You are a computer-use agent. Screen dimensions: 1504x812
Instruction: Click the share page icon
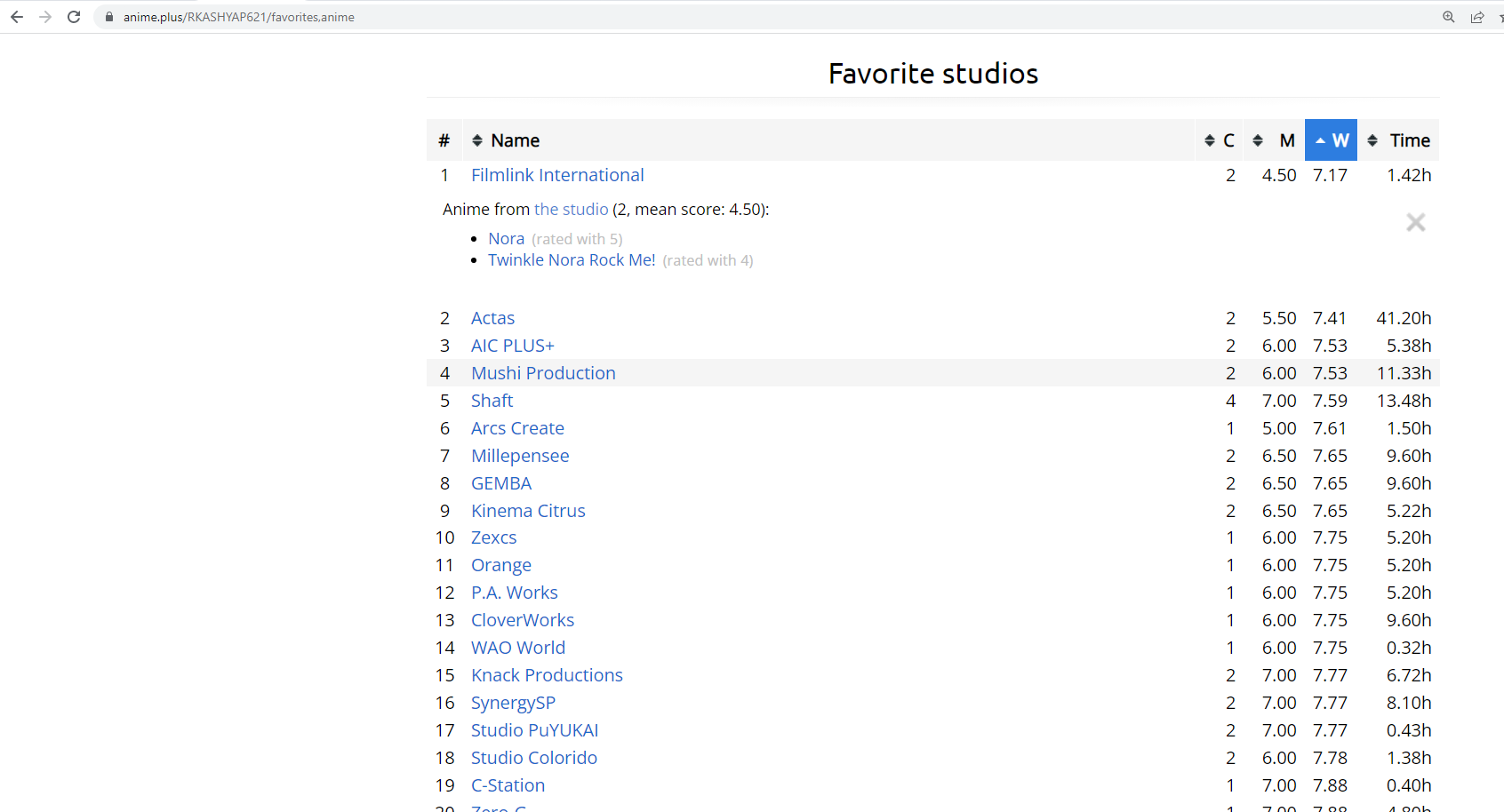(1476, 17)
